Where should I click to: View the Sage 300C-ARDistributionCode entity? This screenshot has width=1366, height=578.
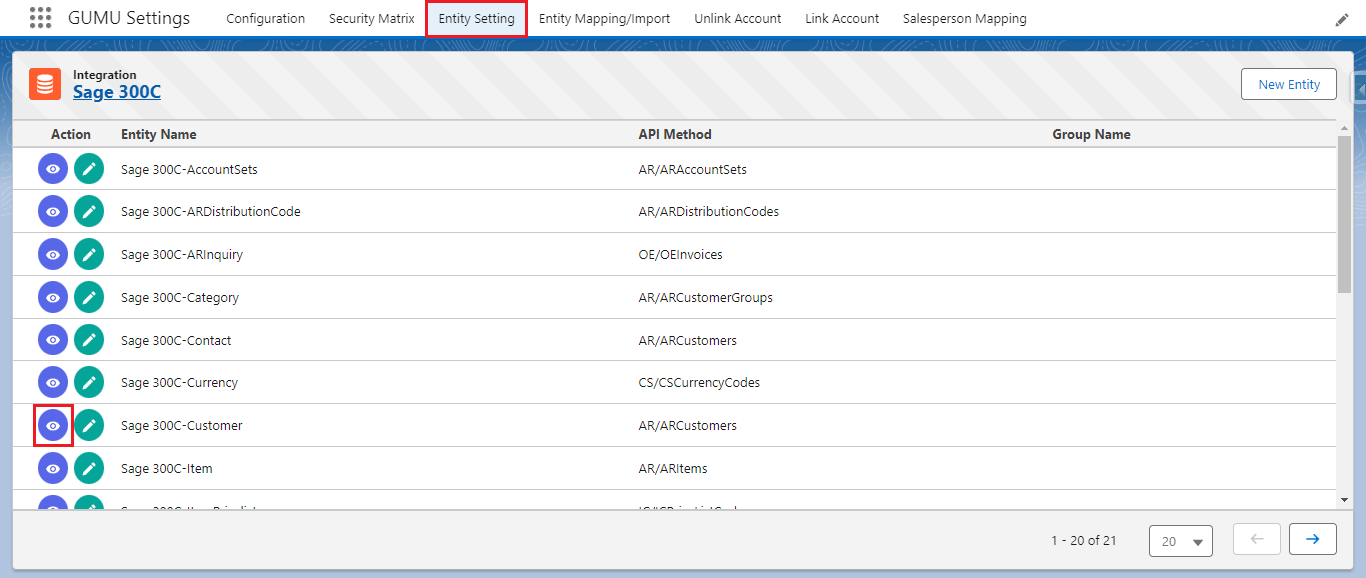click(53, 212)
